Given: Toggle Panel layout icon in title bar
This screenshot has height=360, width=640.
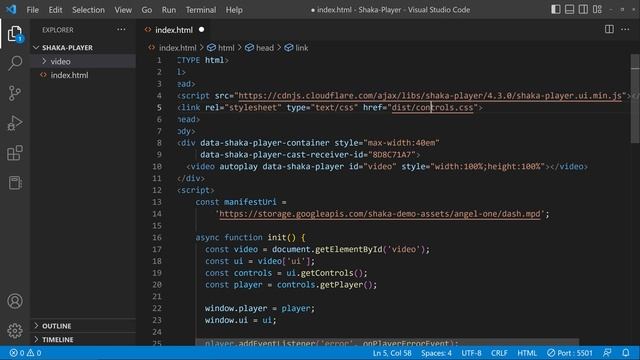Looking at the screenshot, I should pyautogui.click(x=569, y=9).
